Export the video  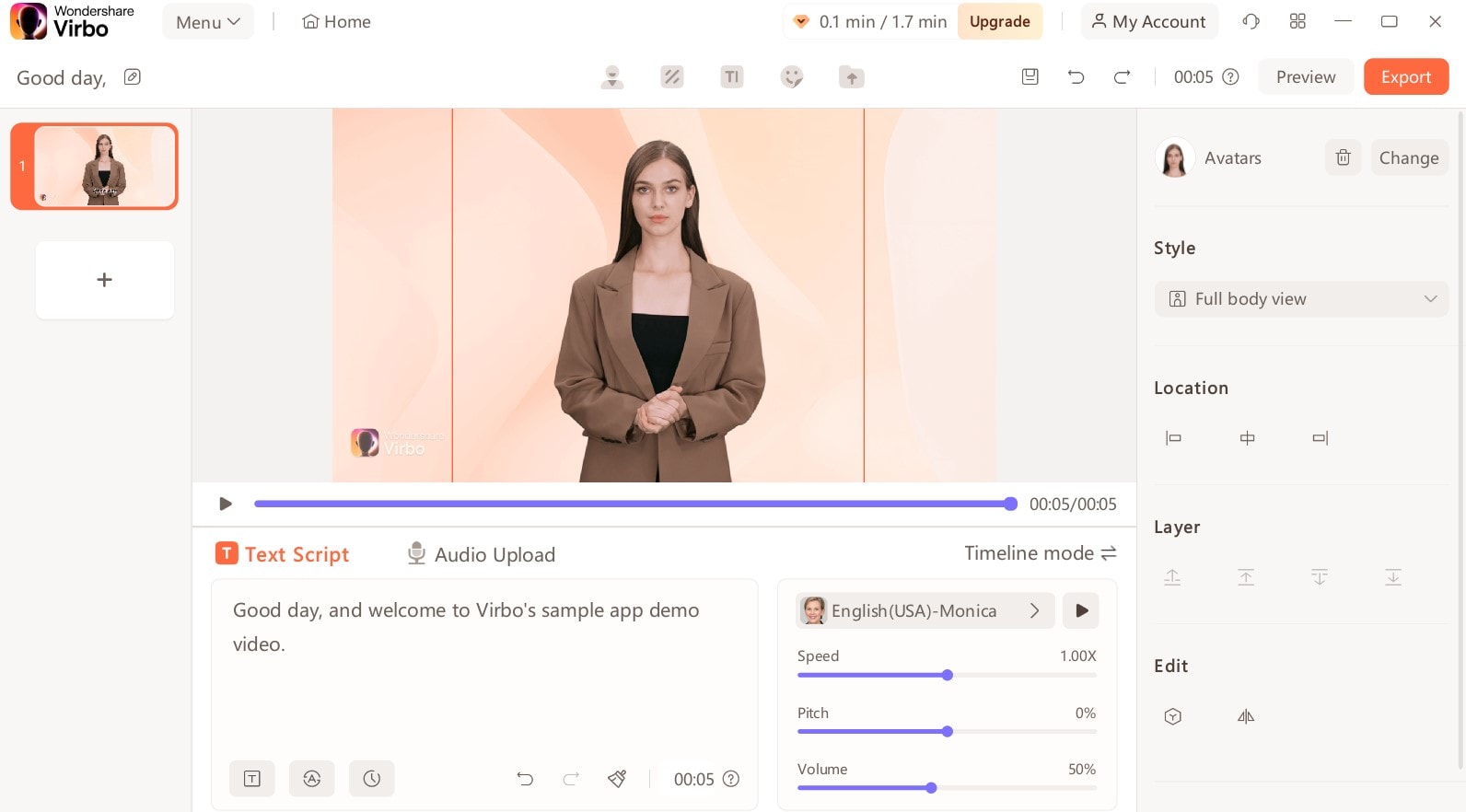(x=1406, y=77)
